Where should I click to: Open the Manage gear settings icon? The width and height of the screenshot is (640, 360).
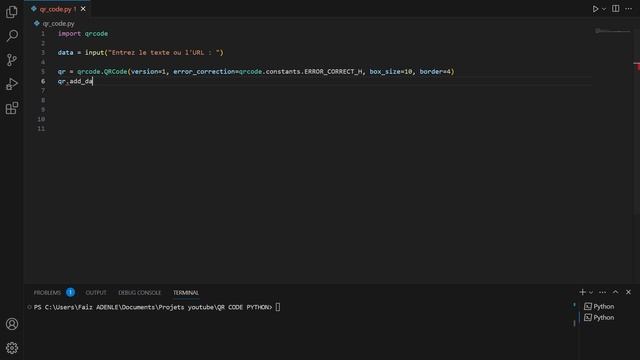click(12, 348)
